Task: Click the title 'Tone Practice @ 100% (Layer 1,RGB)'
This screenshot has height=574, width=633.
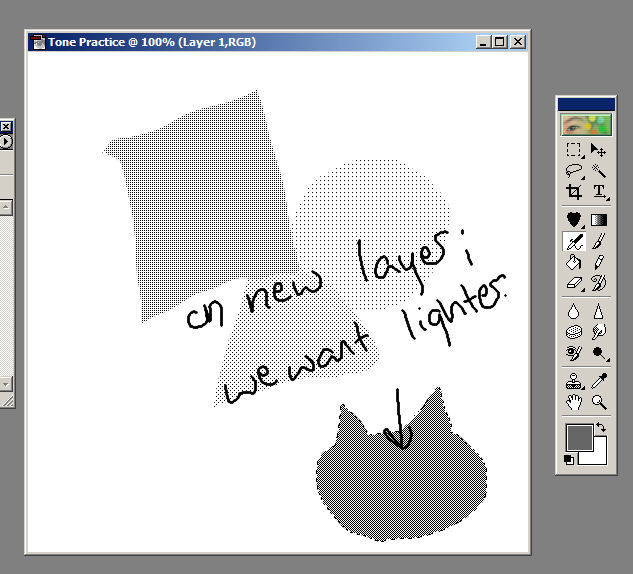Action: pos(152,42)
